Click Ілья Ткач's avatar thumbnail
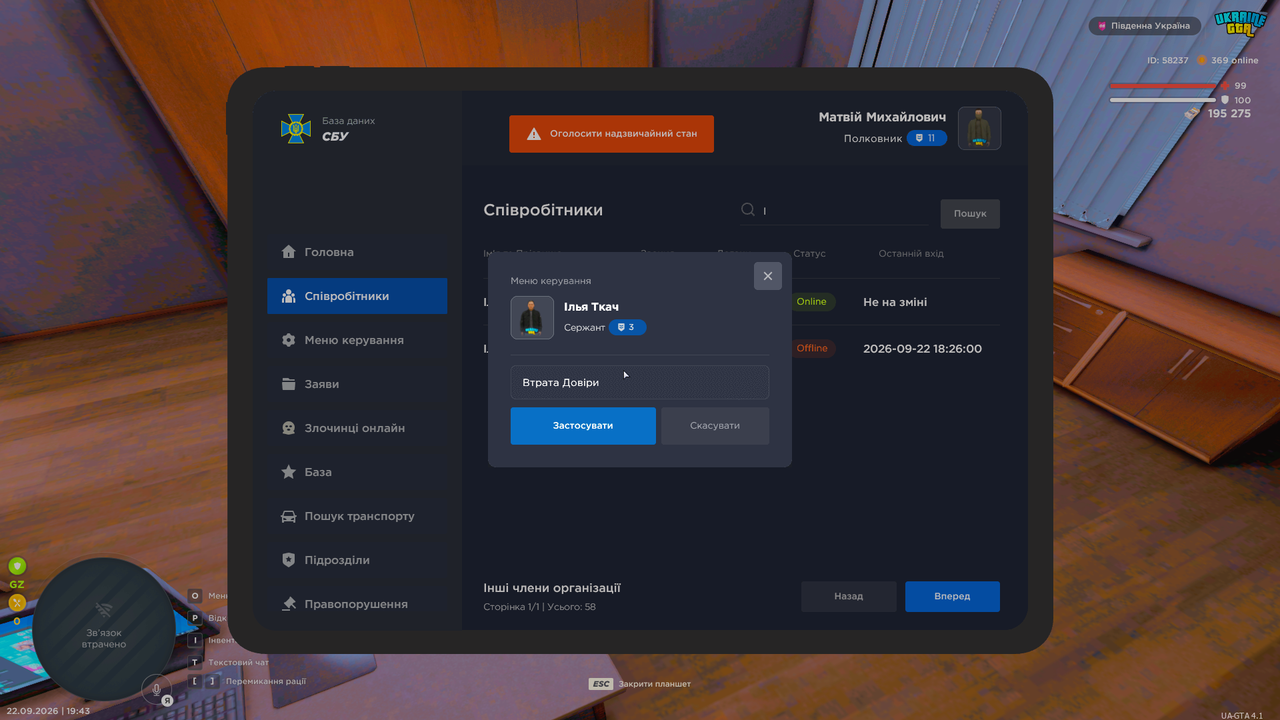Viewport: 1280px width, 720px height. [532, 318]
